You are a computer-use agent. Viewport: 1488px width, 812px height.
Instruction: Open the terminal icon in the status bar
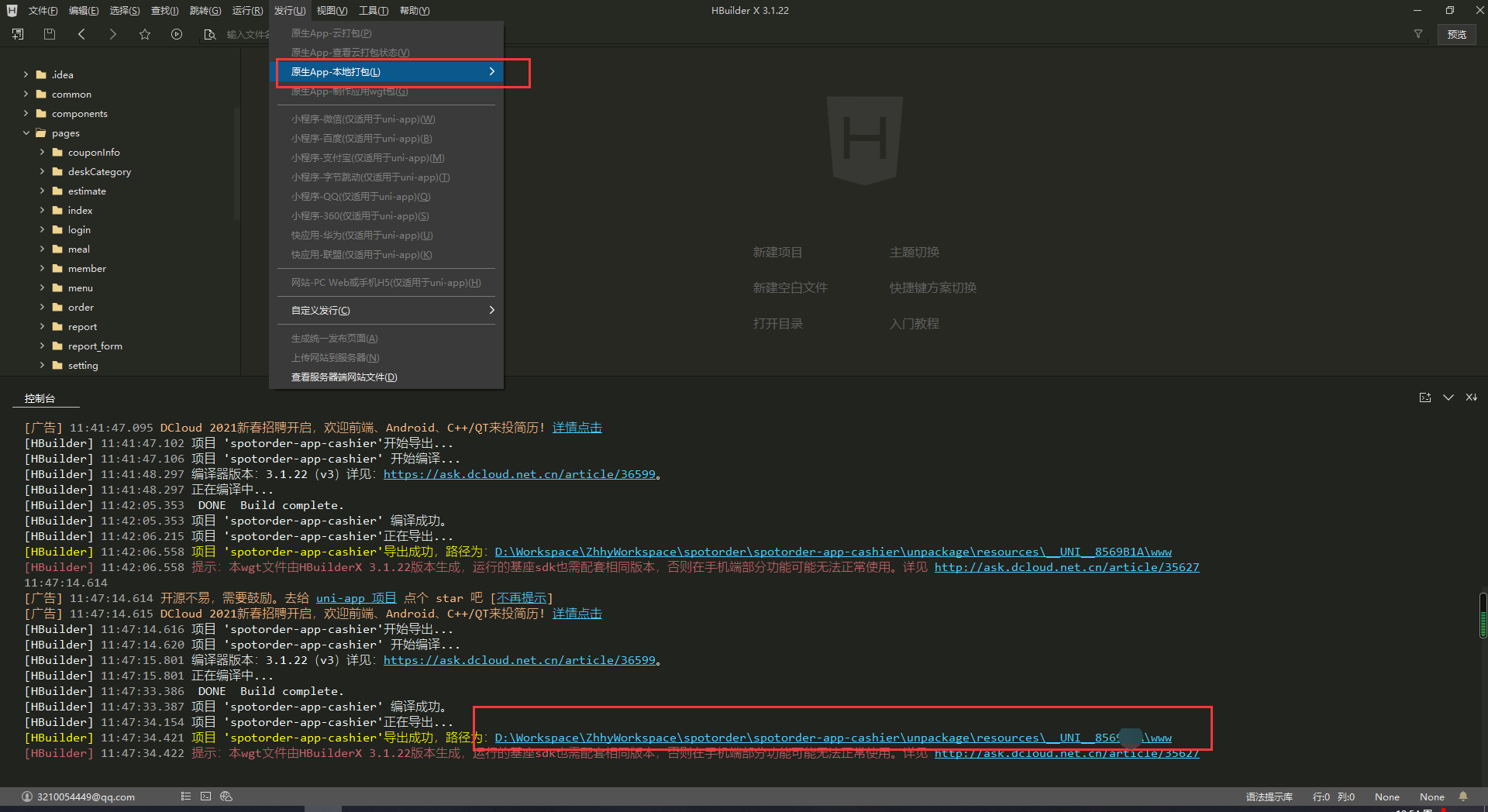point(205,797)
